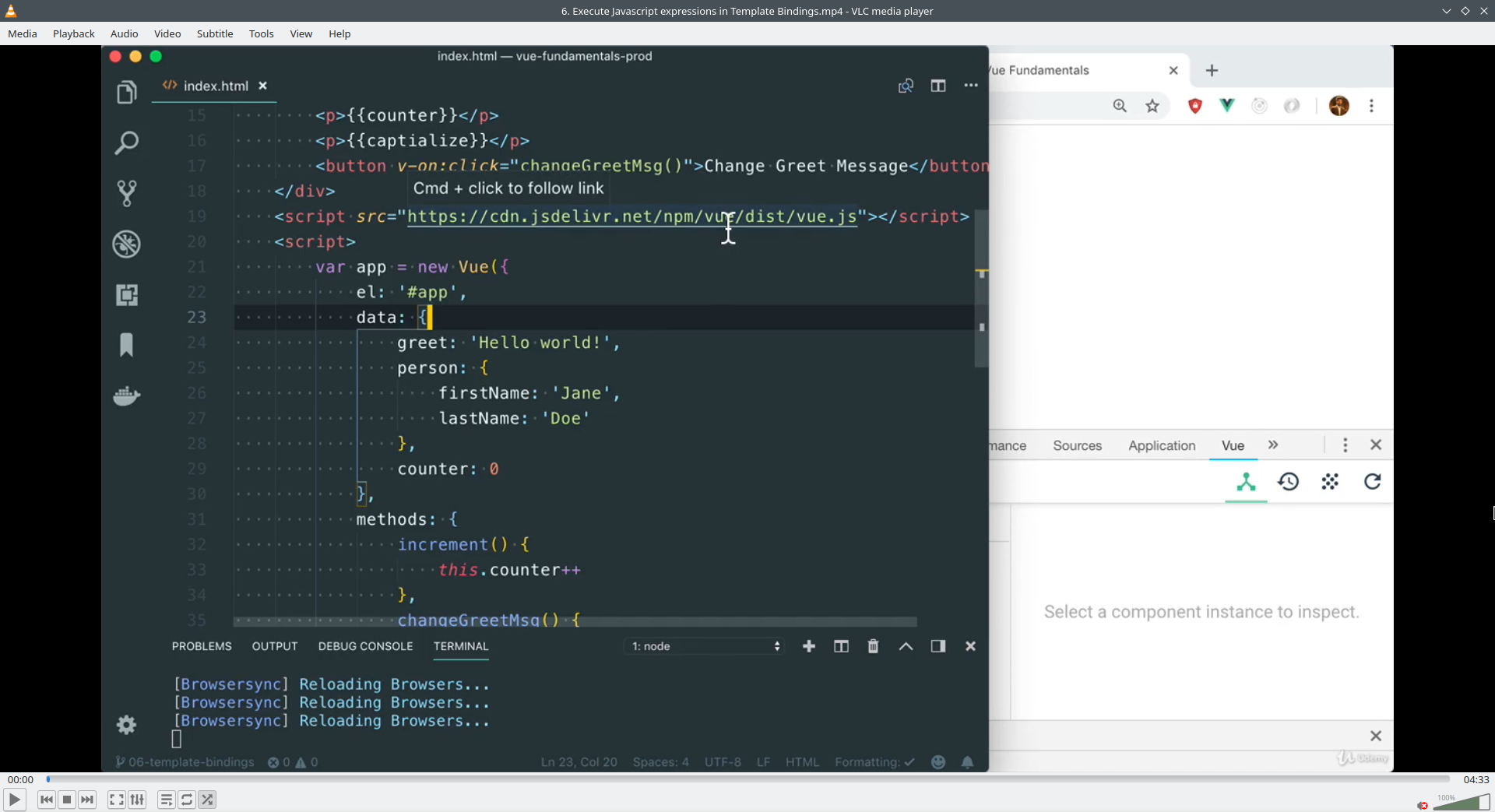Open the Docker whale icon in activity bar

pyautogui.click(x=126, y=395)
